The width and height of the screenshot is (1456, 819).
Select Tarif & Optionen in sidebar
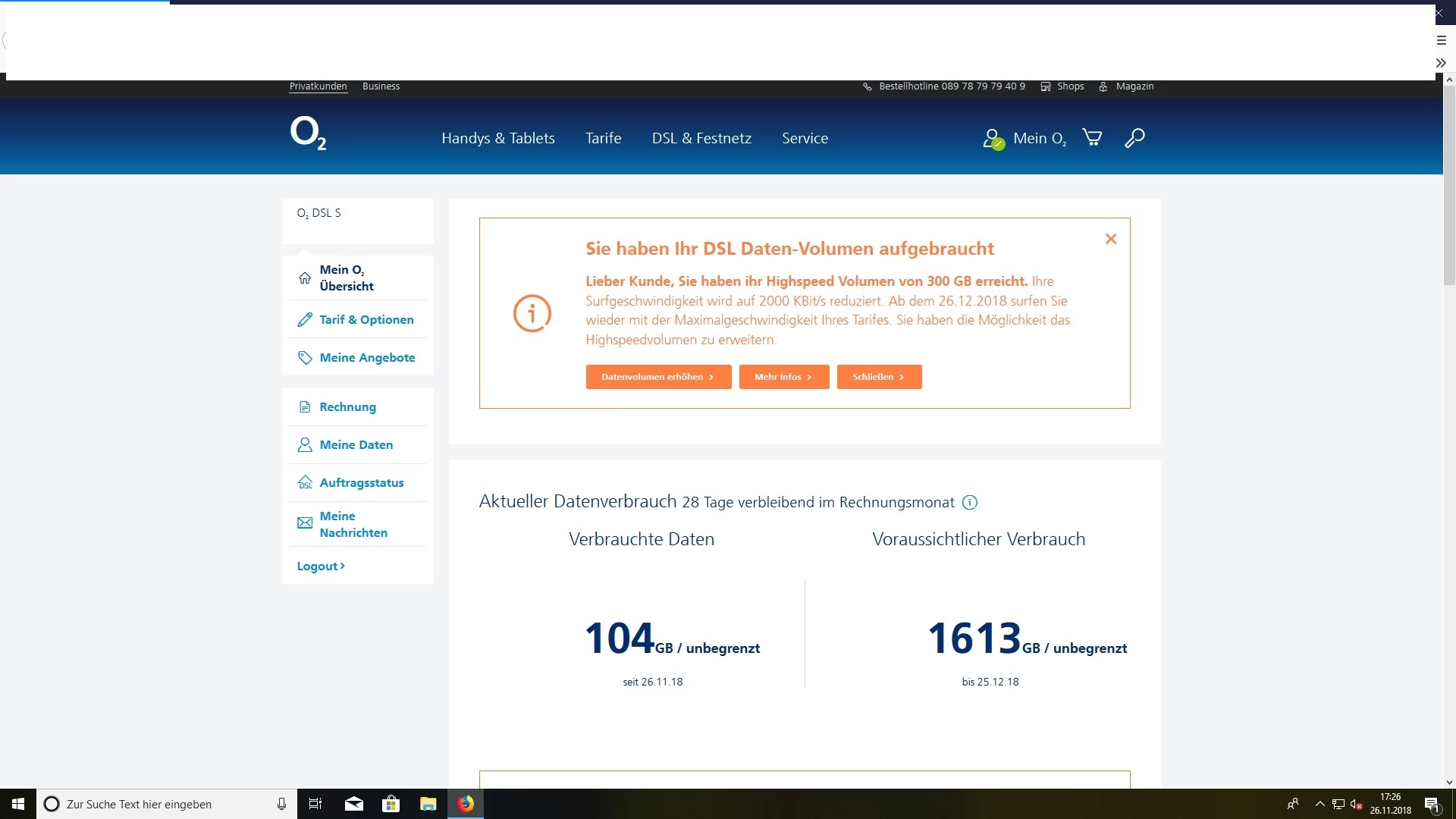point(366,319)
